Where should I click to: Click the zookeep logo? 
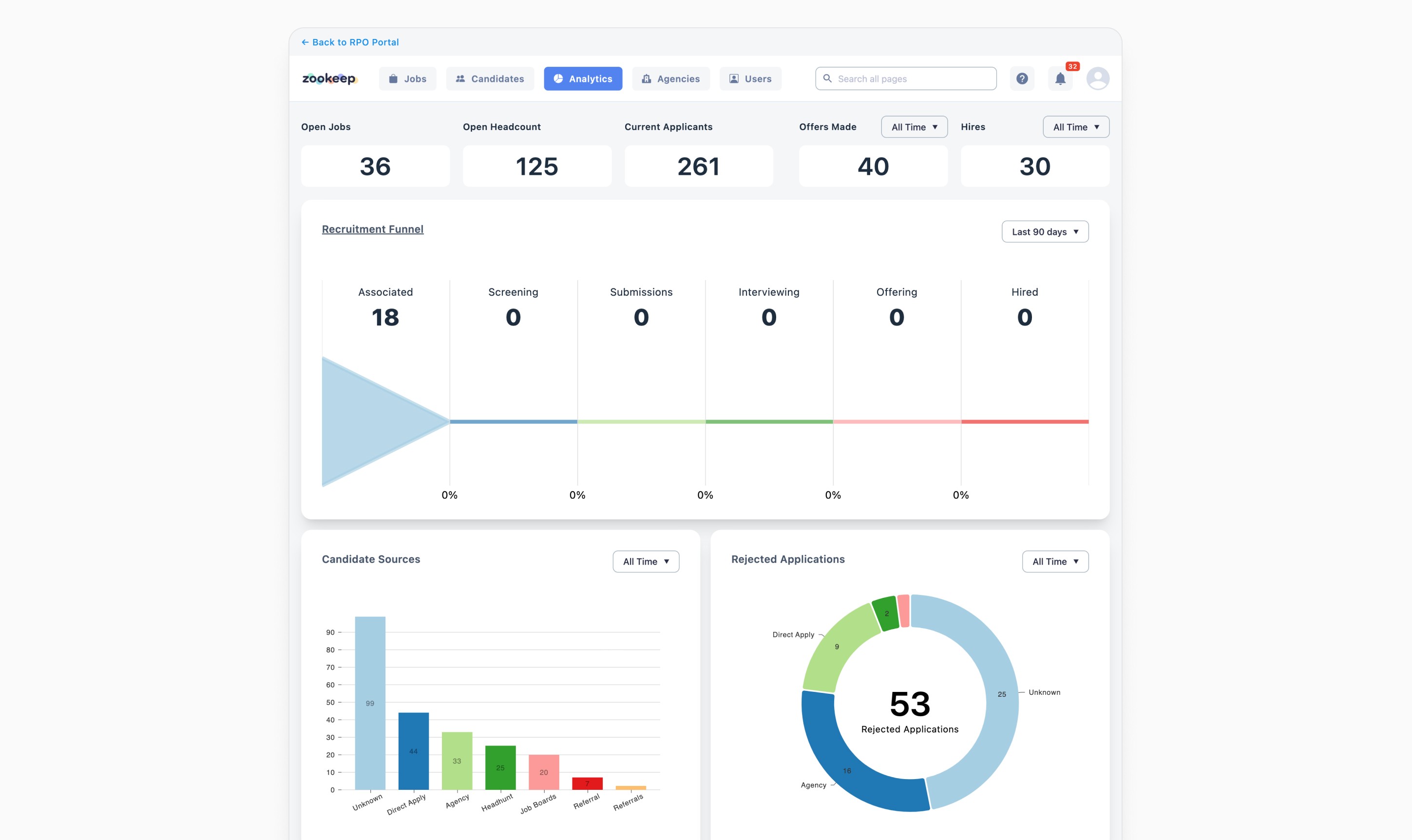click(329, 78)
